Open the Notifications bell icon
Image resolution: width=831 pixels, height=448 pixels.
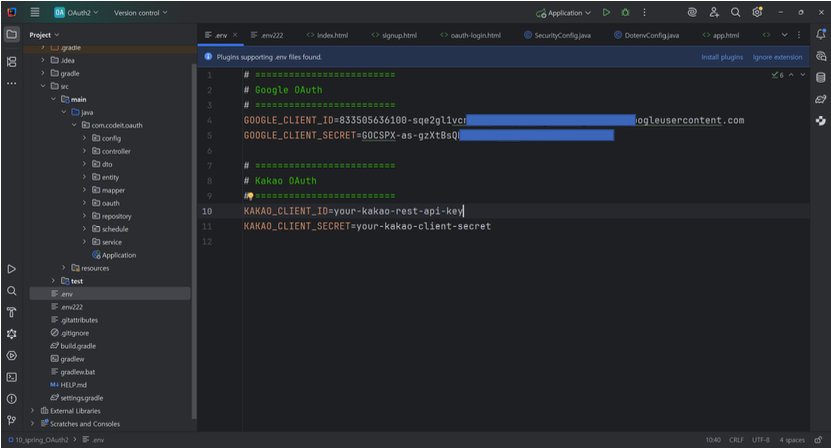(x=820, y=34)
